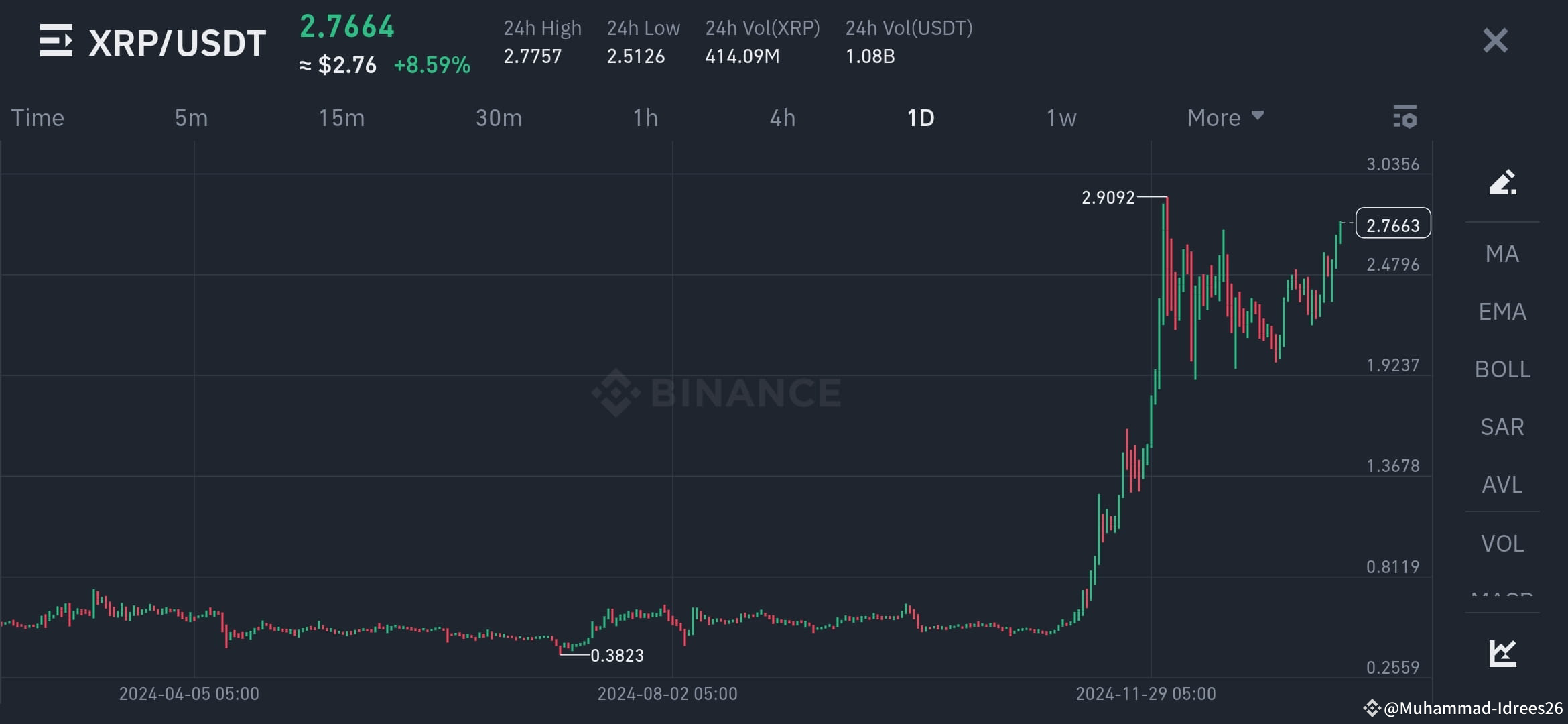1568x724 pixels.
Task: Enable the BOLL indicator
Action: [1502, 369]
